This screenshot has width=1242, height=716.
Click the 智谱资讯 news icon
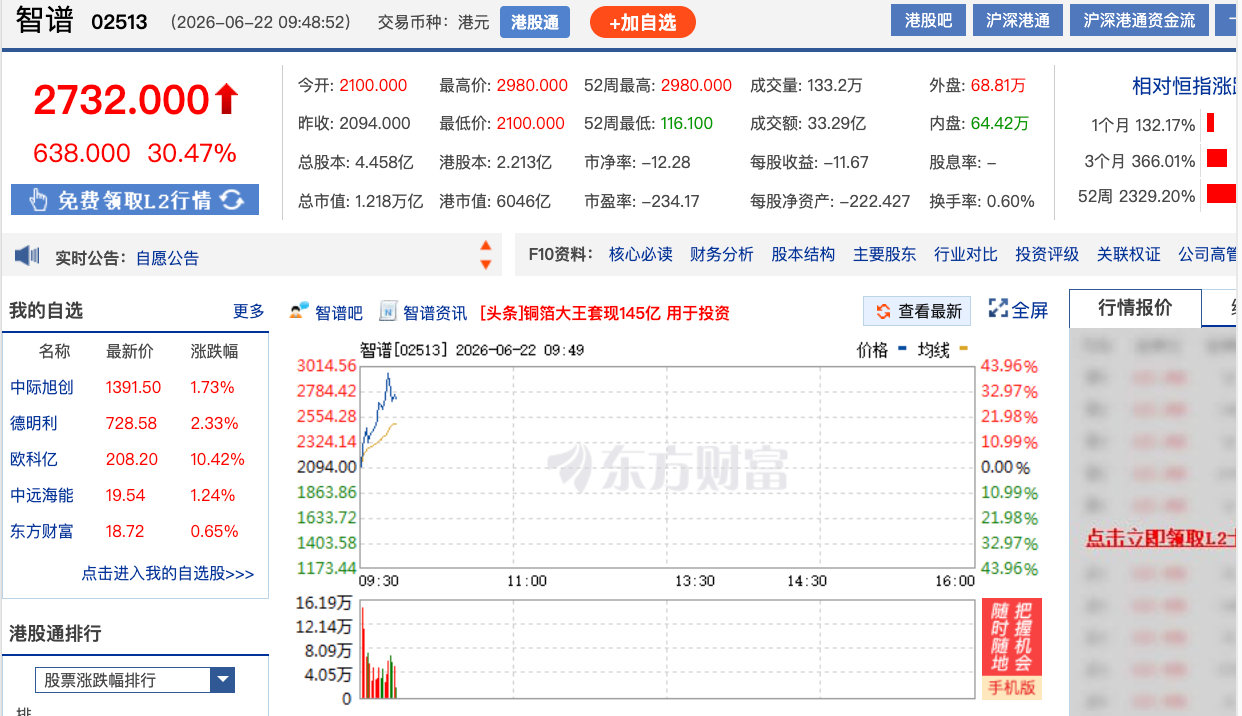(388, 312)
